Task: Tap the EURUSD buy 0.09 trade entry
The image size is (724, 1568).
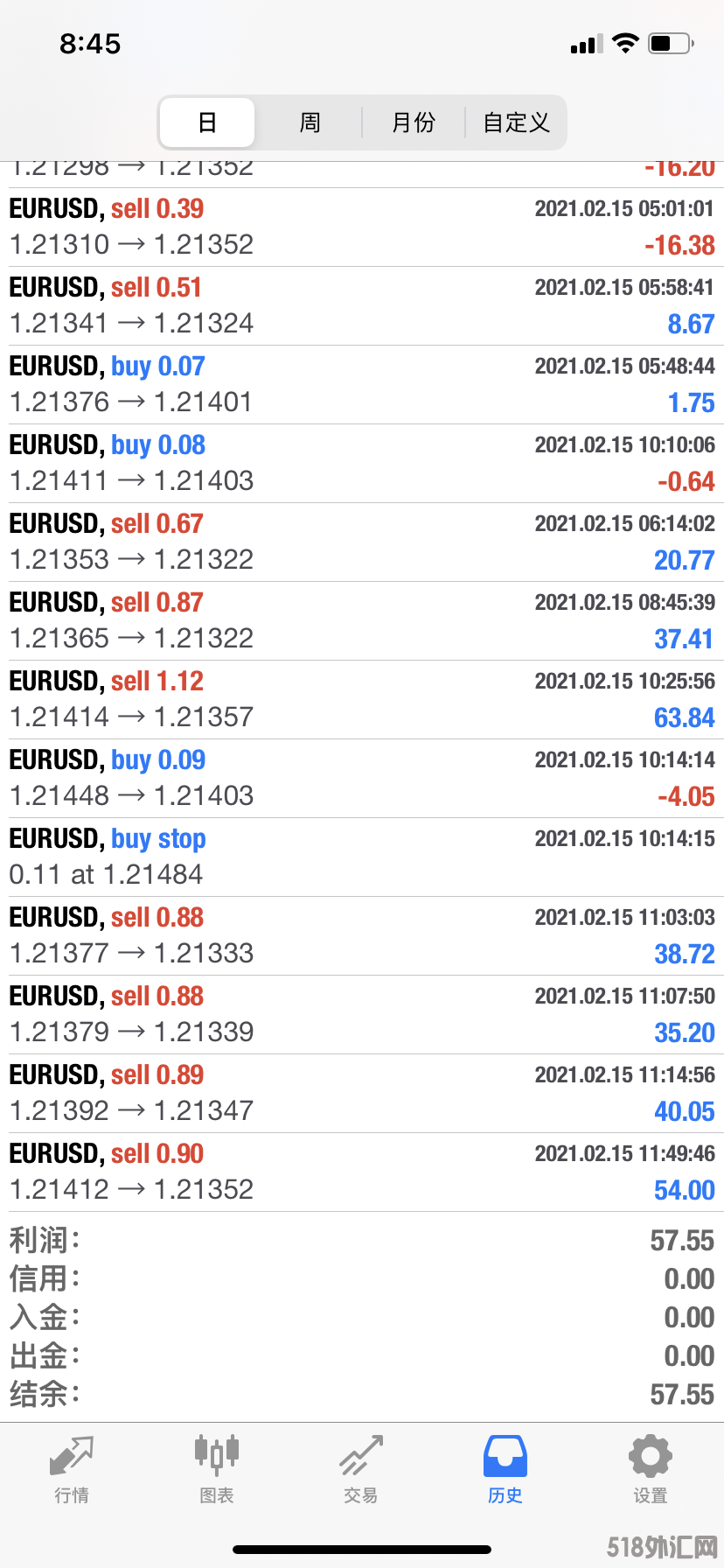Action: click(362, 779)
